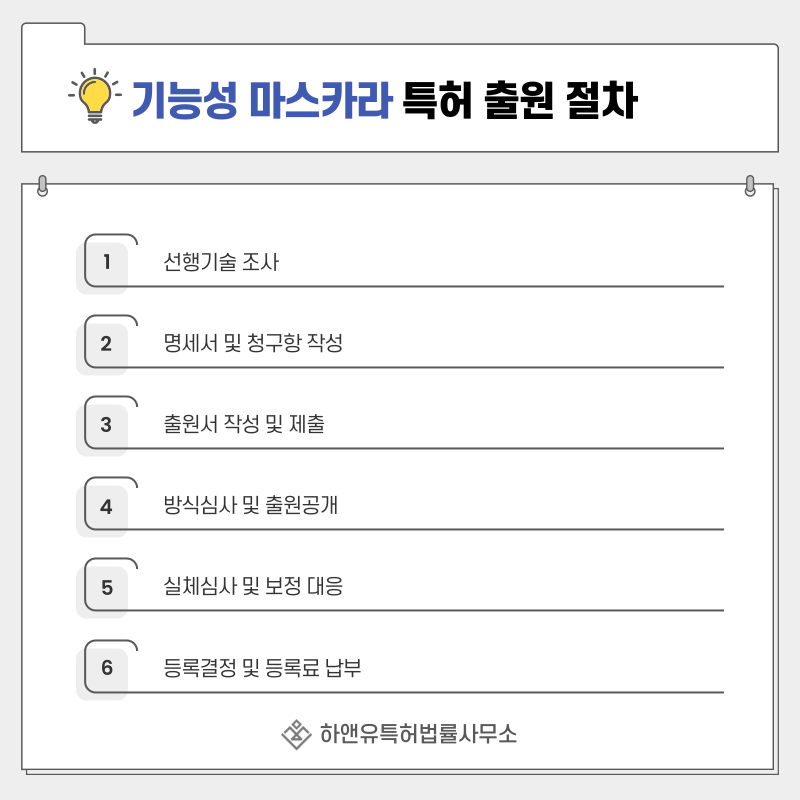Choose the 출원서 작성 및 제출 item
Screen dimensions: 800x800
click(x=244, y=424)
